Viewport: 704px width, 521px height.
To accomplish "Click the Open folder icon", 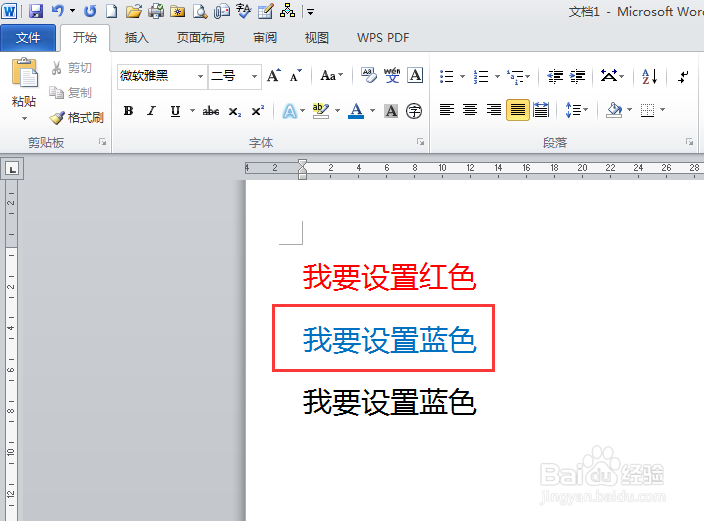I will click(133, 11).
